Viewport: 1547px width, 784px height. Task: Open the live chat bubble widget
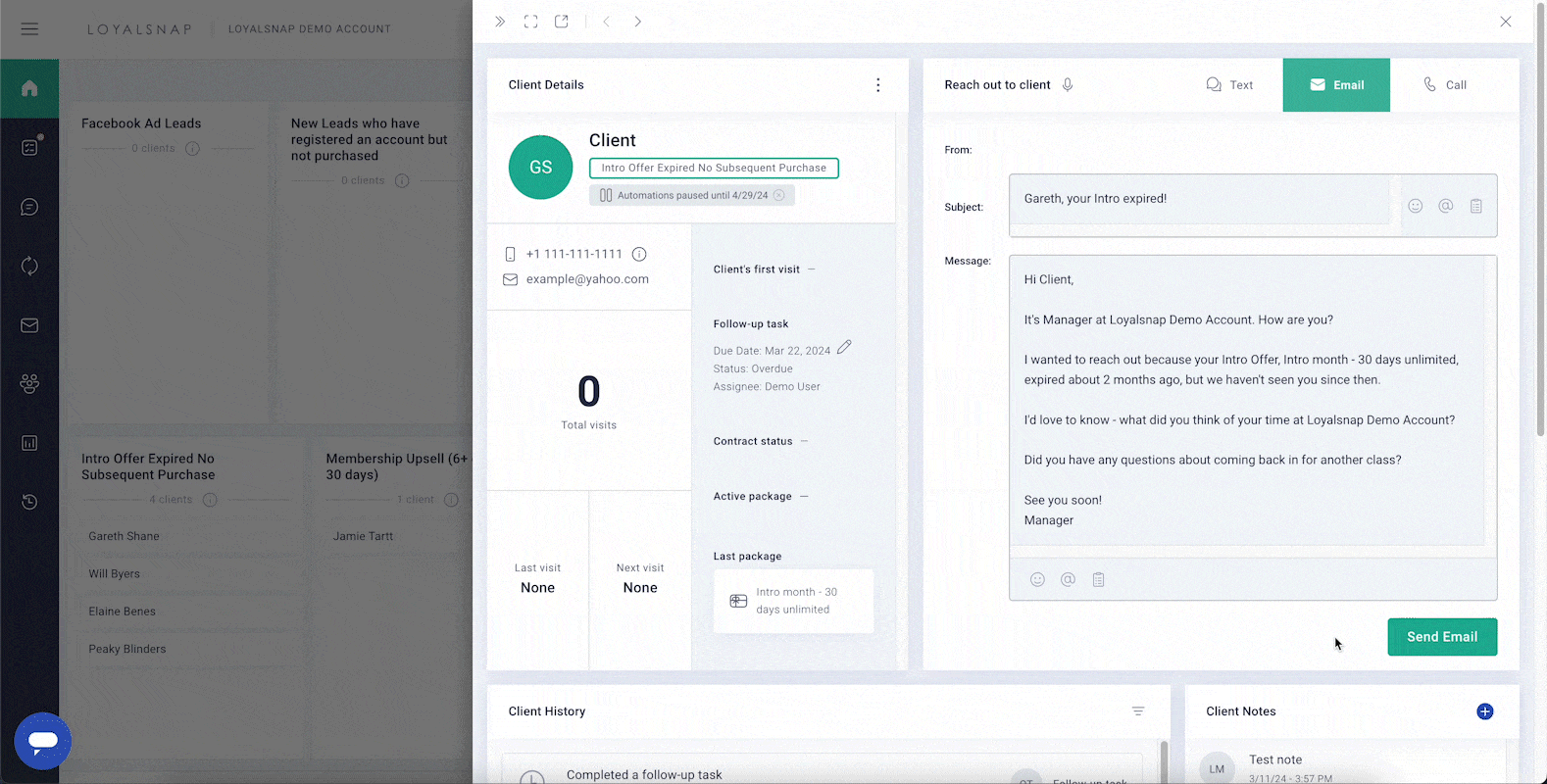43,741
